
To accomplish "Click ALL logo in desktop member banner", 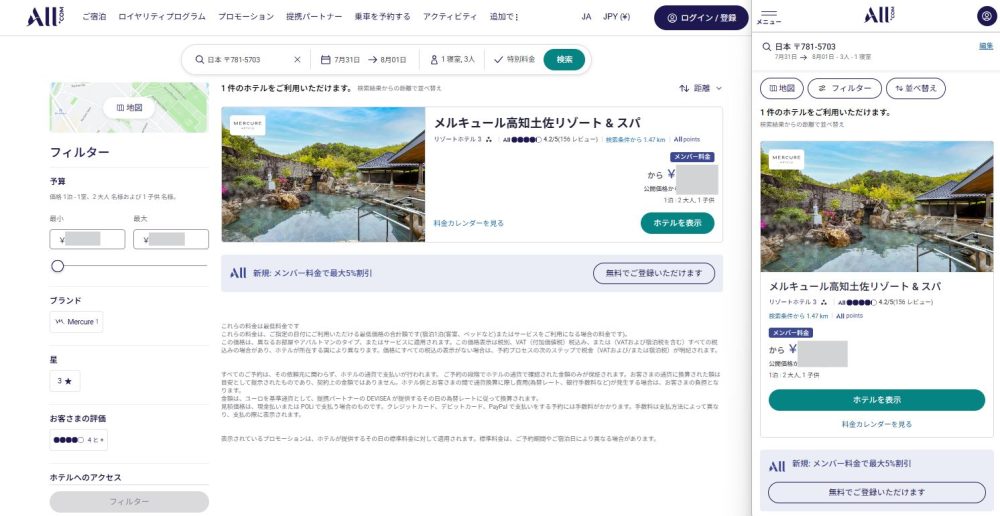I will (238, 273).
